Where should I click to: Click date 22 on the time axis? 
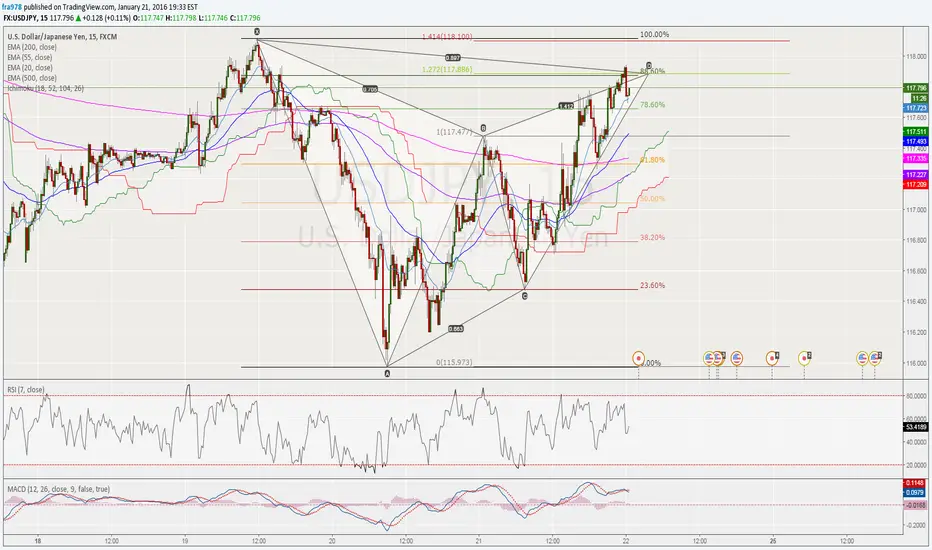[626, 541]
